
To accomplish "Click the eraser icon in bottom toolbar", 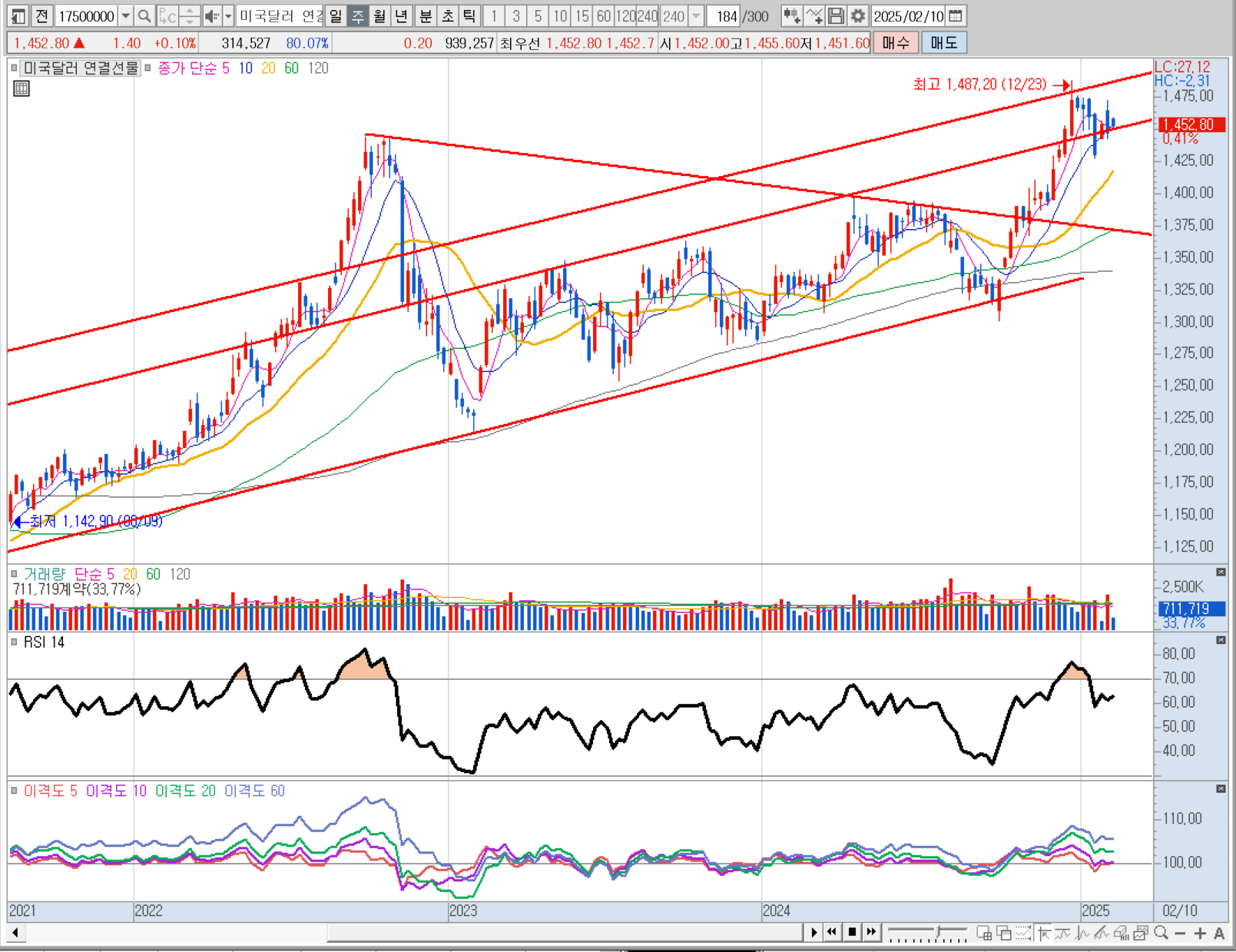I will [x=1122, y=933].
